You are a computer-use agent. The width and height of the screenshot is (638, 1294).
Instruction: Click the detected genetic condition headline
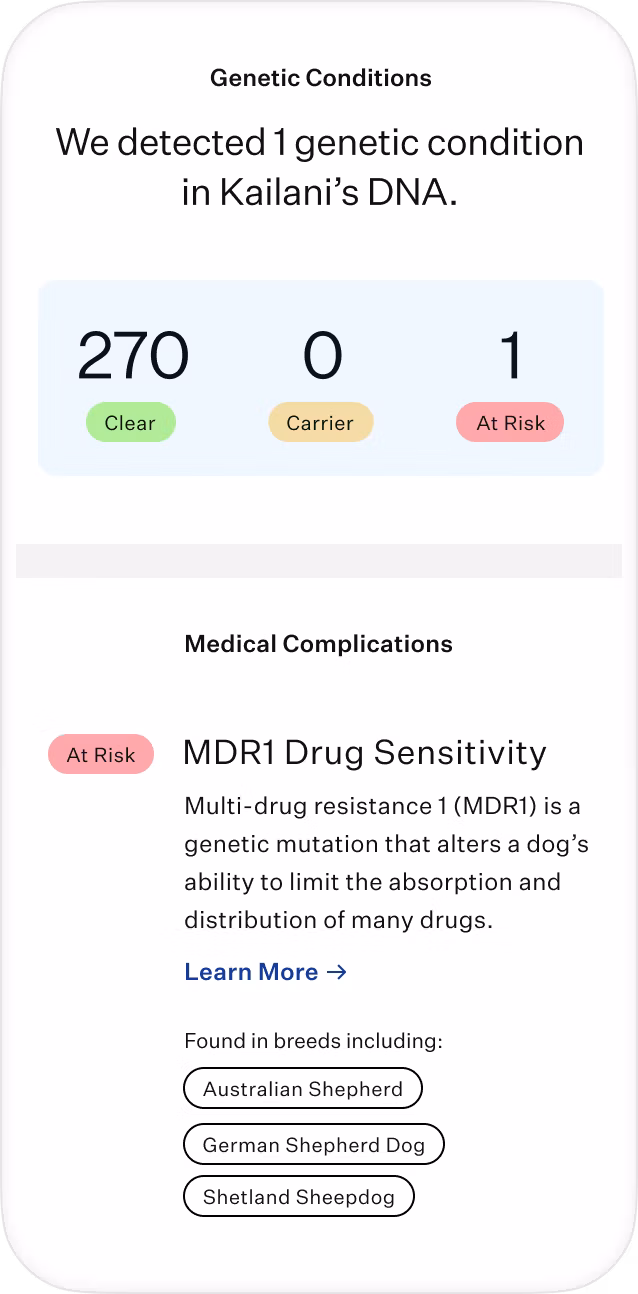pyautogui.click(x=320, y=167)
